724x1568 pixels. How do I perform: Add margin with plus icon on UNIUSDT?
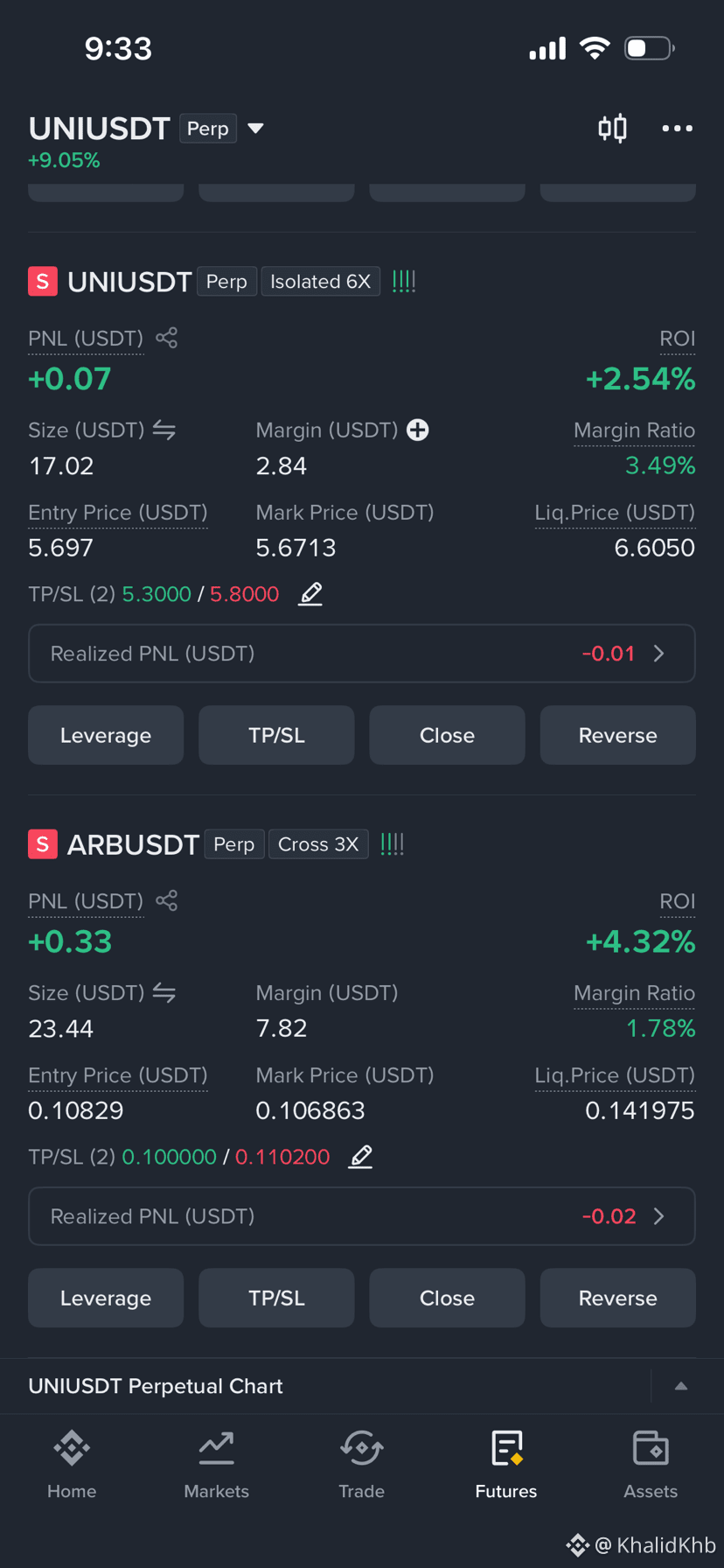click(x=418, y=430)
